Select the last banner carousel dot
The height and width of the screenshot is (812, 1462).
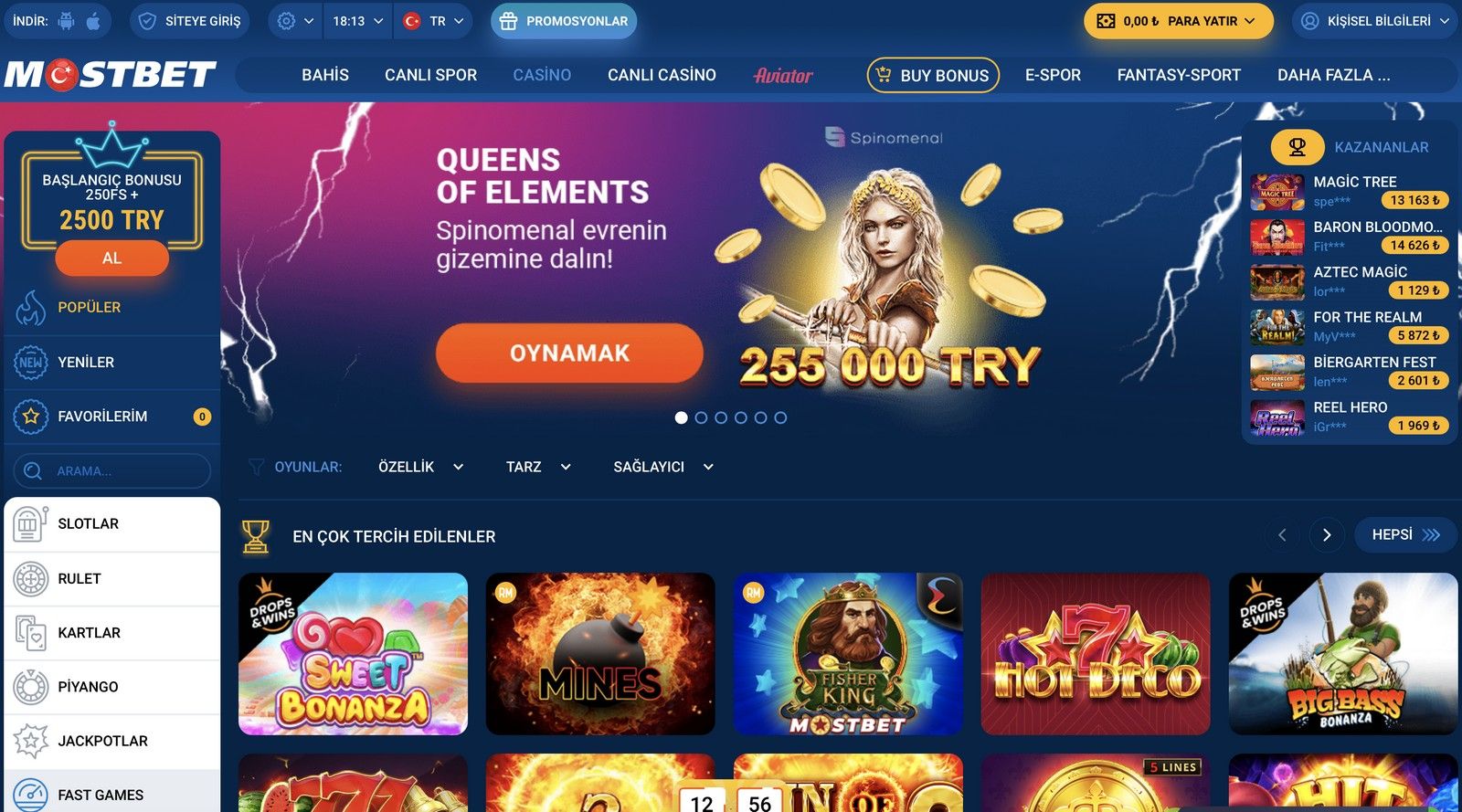click(780, 417)
